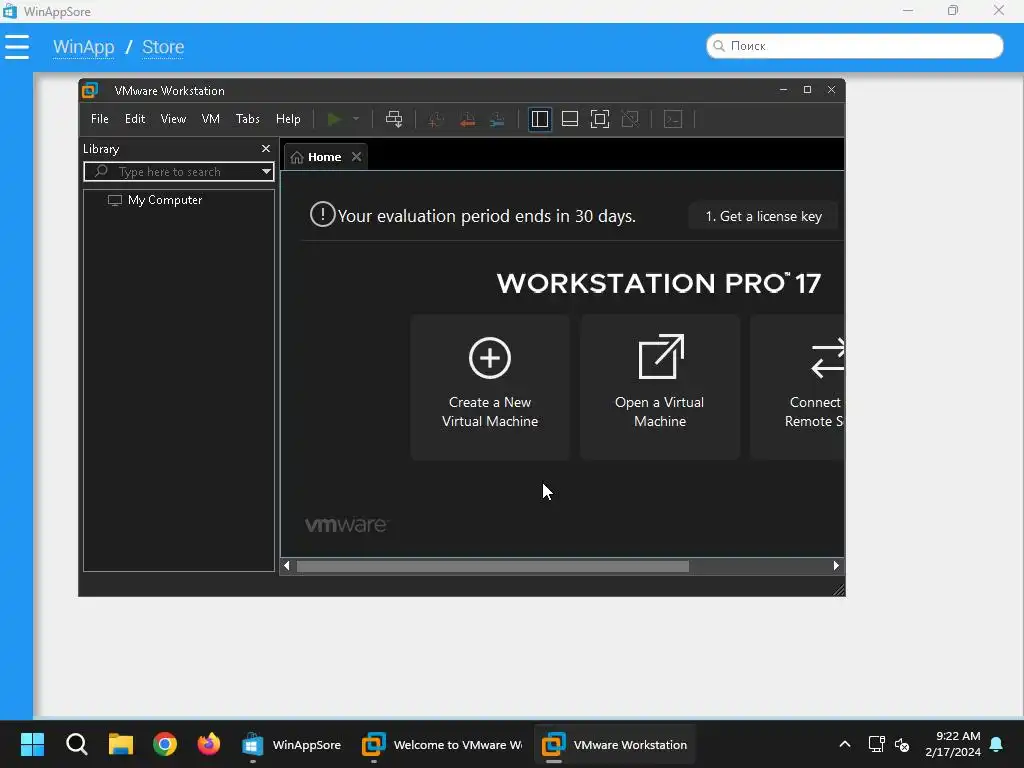Open the Windows Start menu
1024x768 pixels.
click(x=32, y=744)
